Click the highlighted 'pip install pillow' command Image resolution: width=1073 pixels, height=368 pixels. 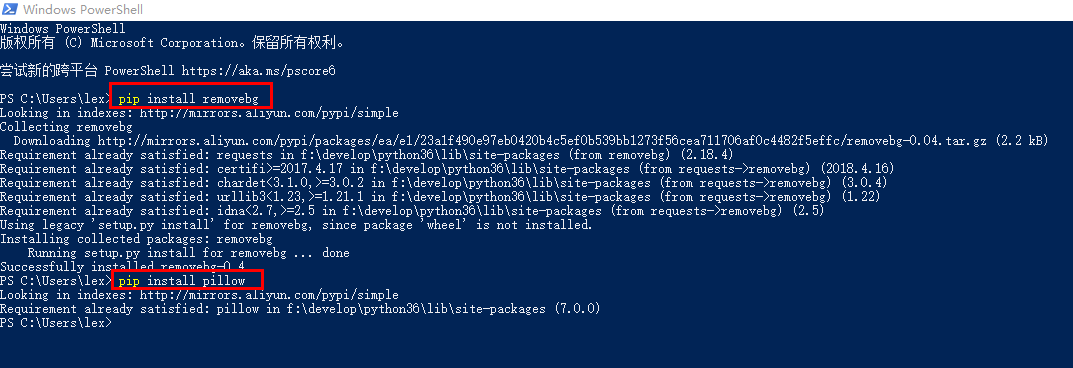(186, 281)
